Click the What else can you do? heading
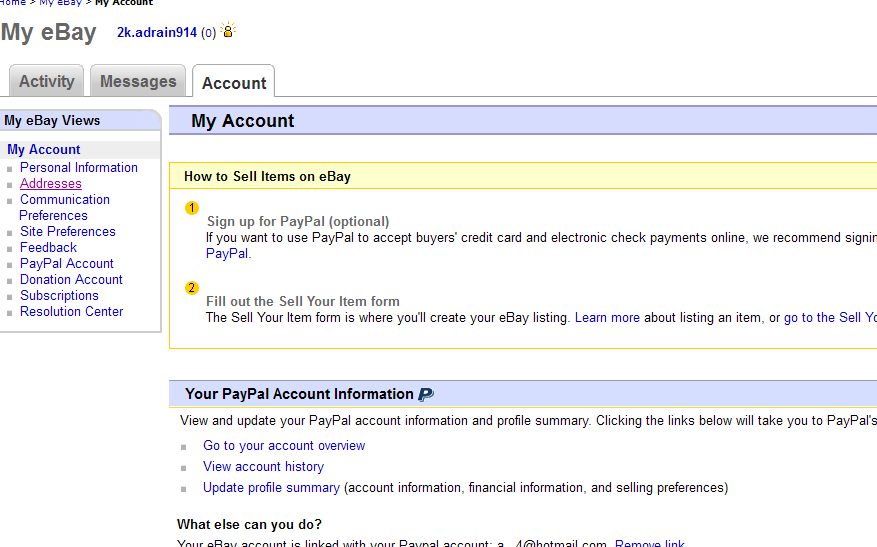The image size is (877, 547). 249,524
